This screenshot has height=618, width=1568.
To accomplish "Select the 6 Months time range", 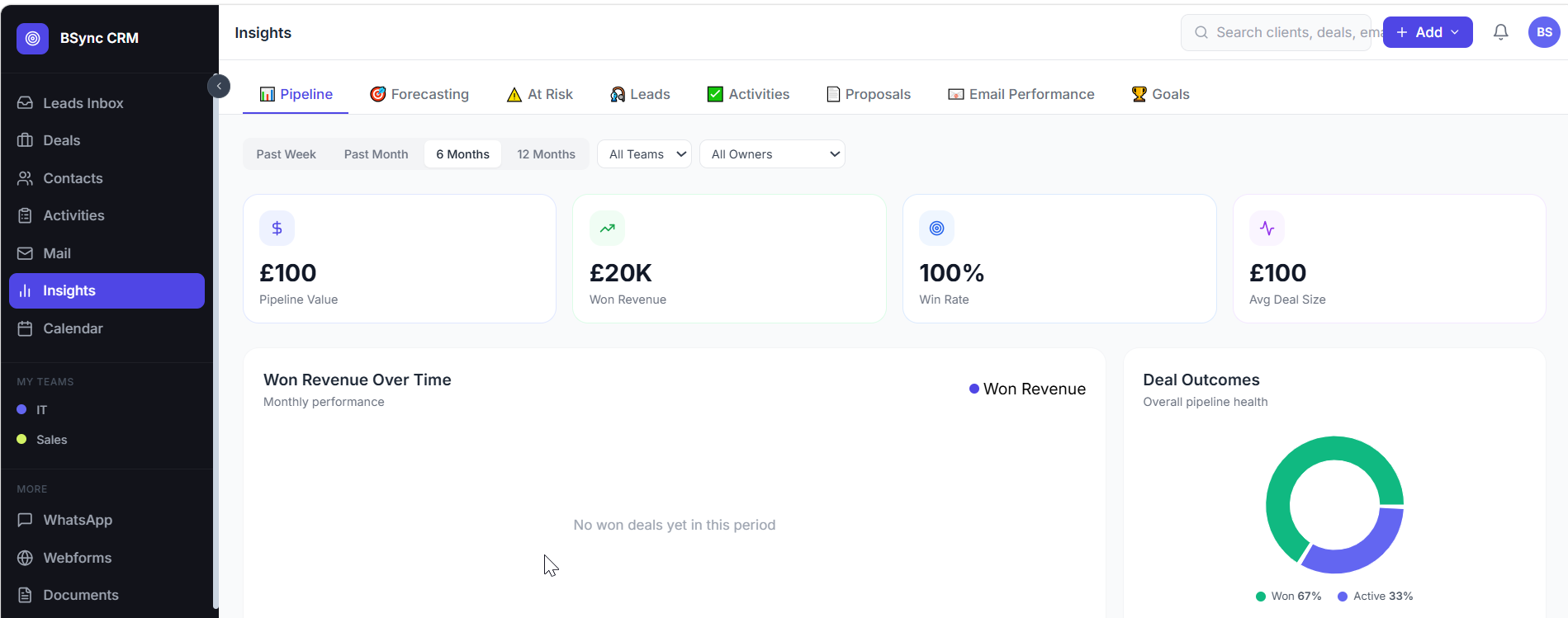I will click(462, 154).
